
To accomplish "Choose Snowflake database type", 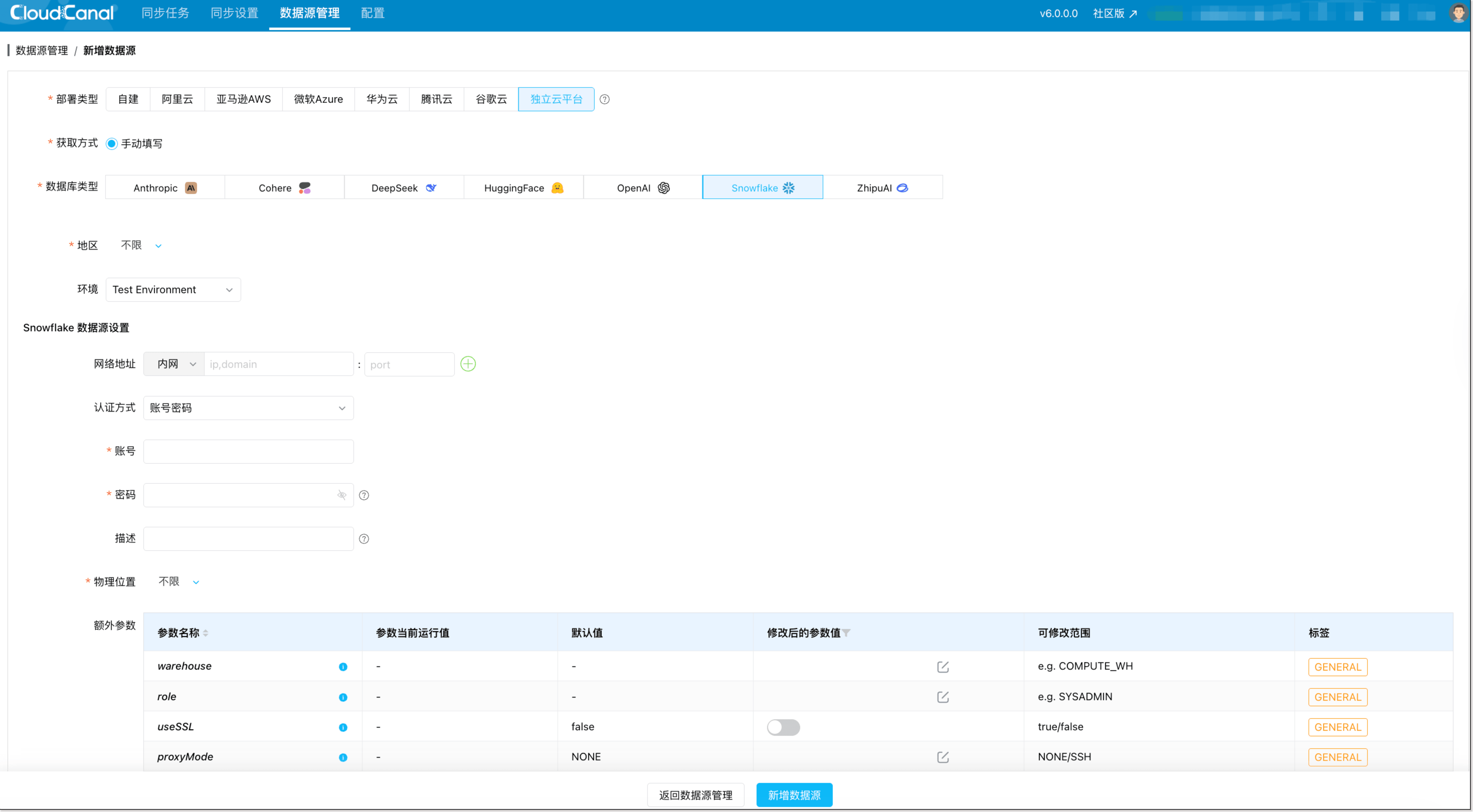I will [762, 187].
